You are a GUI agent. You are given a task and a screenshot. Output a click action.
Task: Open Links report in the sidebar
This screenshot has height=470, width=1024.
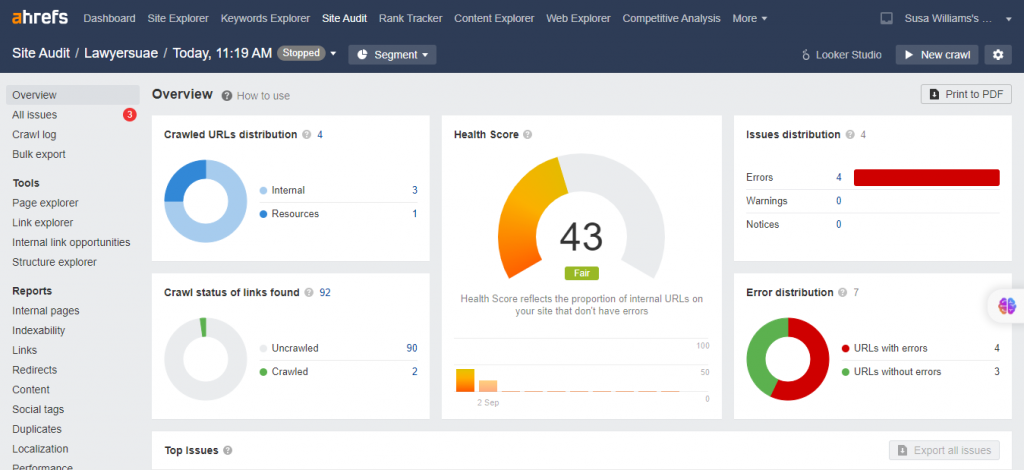(24, 350)
